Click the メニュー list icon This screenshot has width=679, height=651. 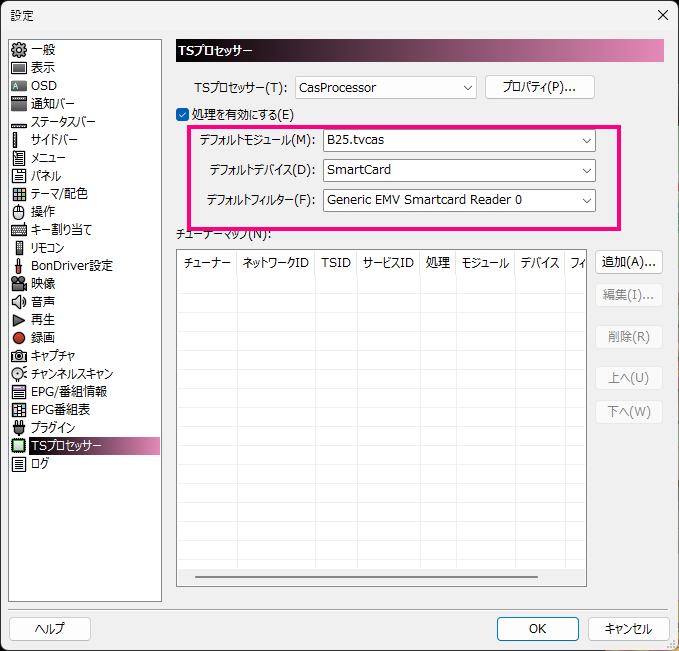click(x=19, y=158)
